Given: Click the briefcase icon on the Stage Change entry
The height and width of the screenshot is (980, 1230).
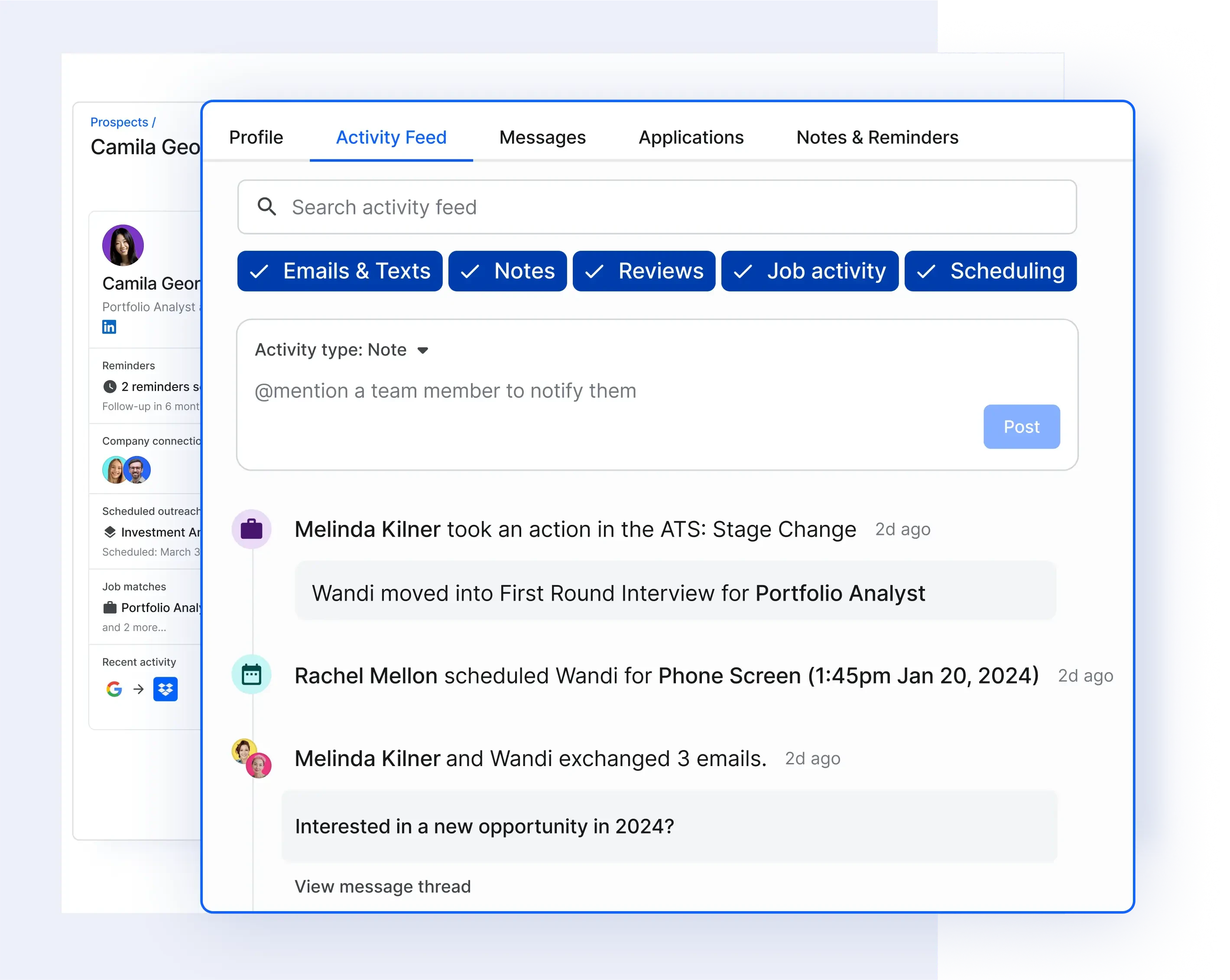Looking at the screenshot, I should (x=252, y=528).
